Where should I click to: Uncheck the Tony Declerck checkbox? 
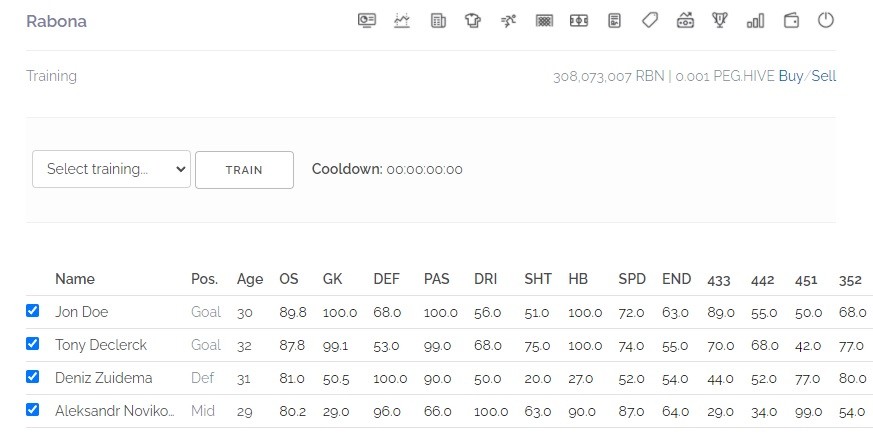32,343
